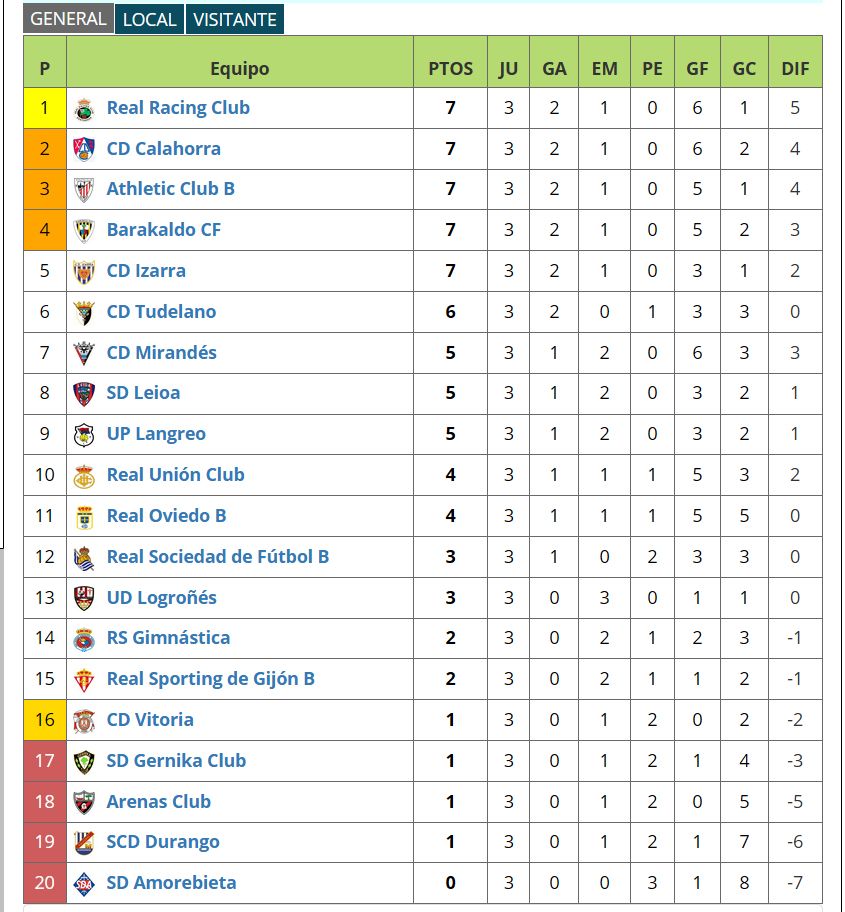Click the UD Logroñés crest icon
Screen dimensions: 845x912
click(x=84, y=598)
